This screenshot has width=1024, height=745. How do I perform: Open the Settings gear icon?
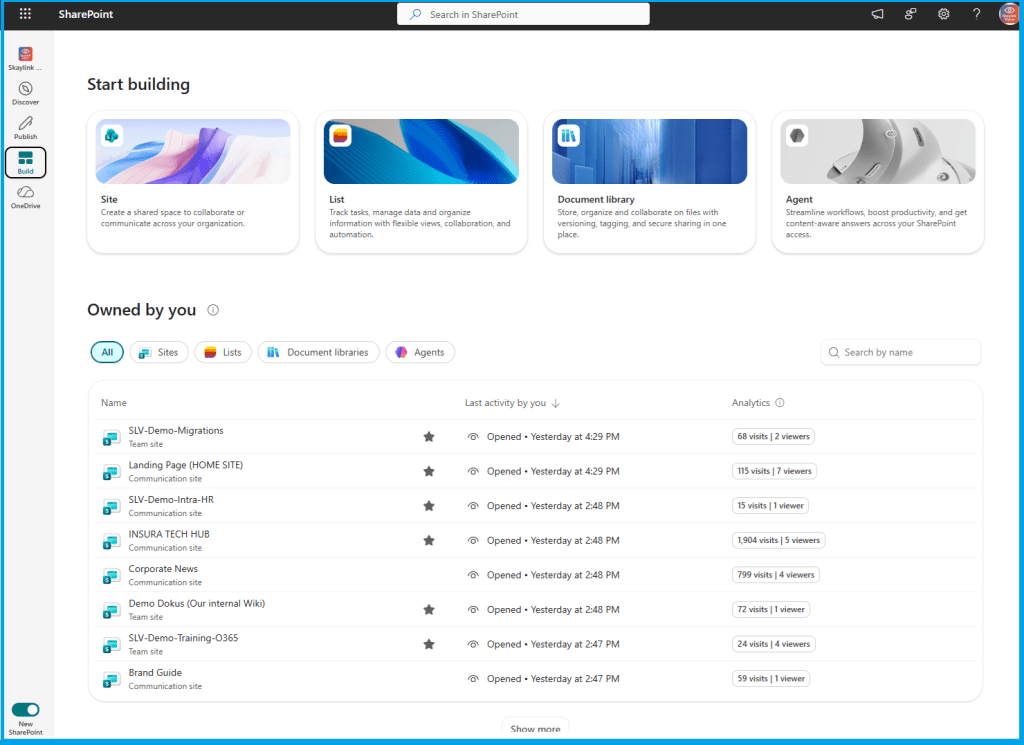click(943, 14)
